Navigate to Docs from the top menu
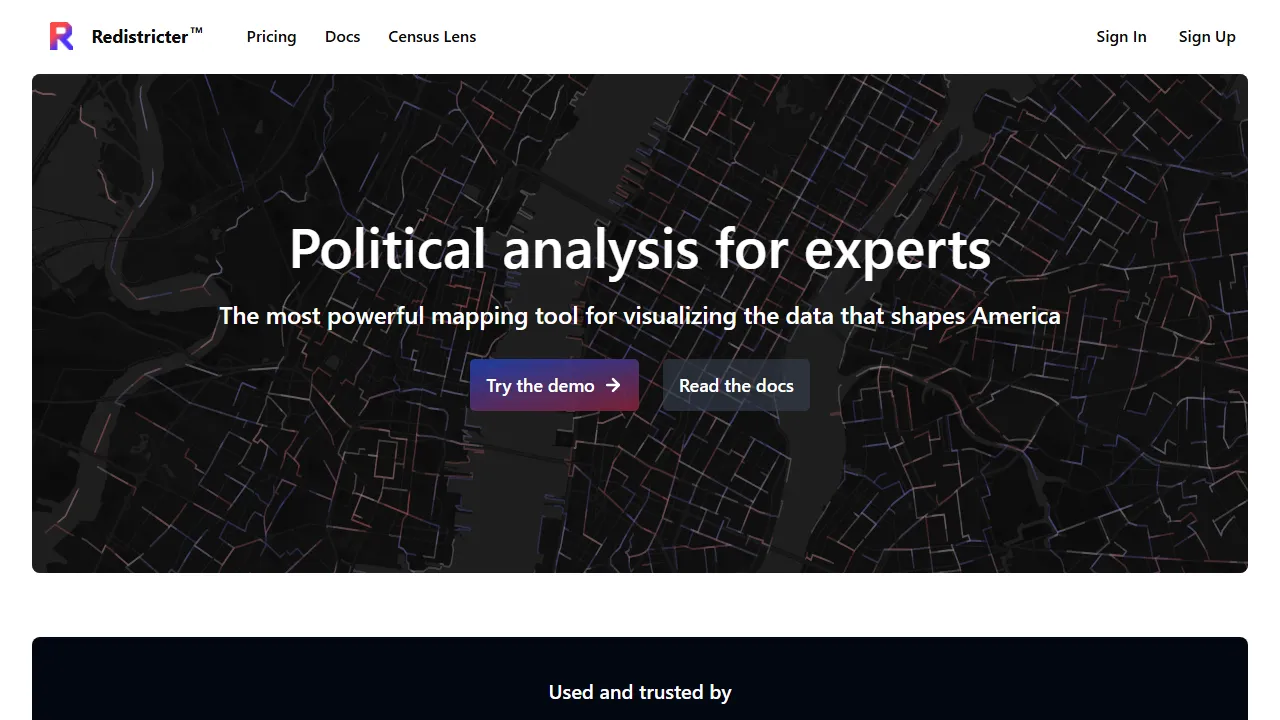Viewport: 1280px width, 720px height. point(342,36)
